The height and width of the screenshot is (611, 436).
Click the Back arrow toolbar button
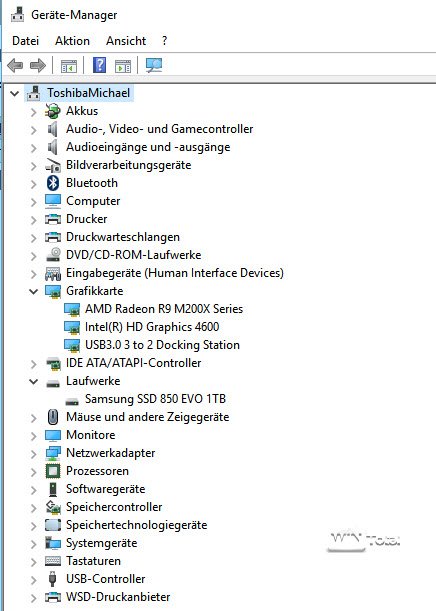click(x=15, y=65)
